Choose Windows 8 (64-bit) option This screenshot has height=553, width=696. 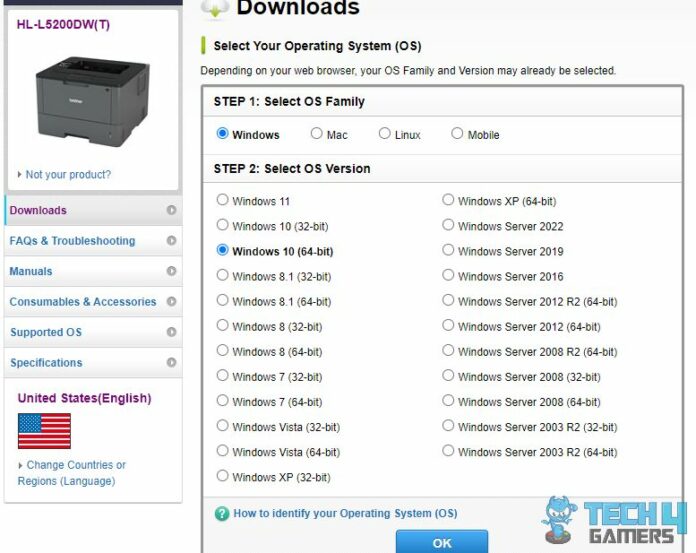pyautogui.click(x=222, y=350)
